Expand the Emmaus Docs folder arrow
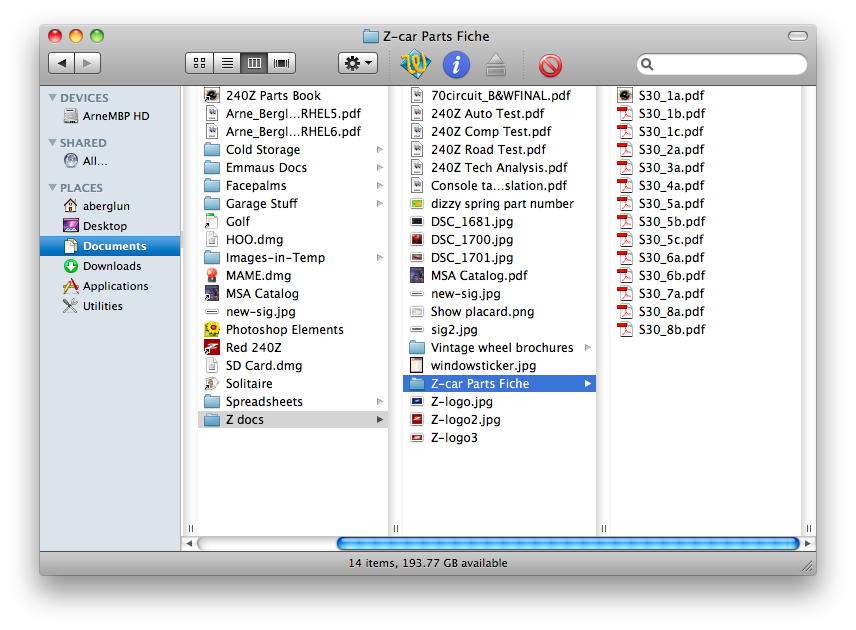The image size is (856, 630). tap(380, 168)
